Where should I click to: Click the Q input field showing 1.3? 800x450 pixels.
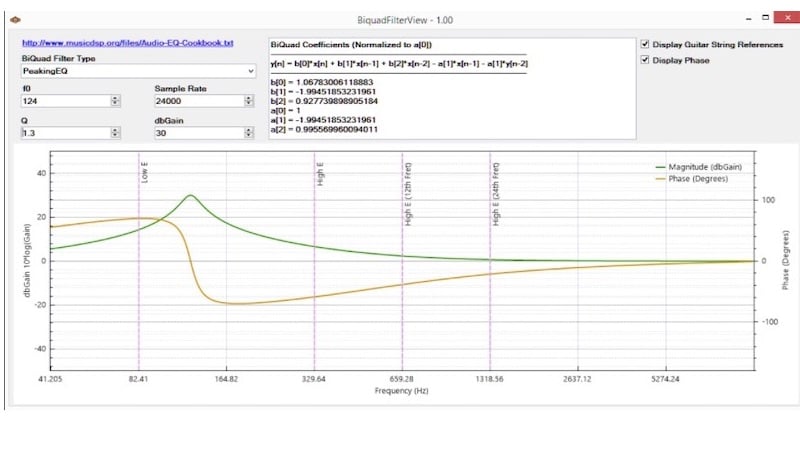coord(65,133)
